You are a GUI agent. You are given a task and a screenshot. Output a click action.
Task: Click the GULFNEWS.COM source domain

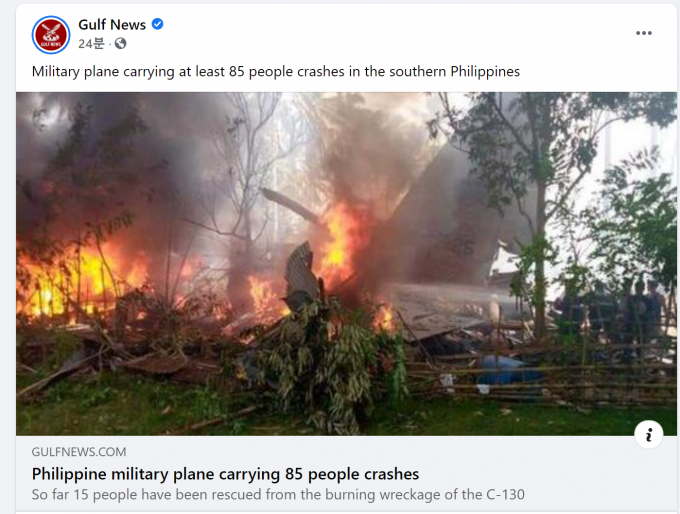coord(79,452)
